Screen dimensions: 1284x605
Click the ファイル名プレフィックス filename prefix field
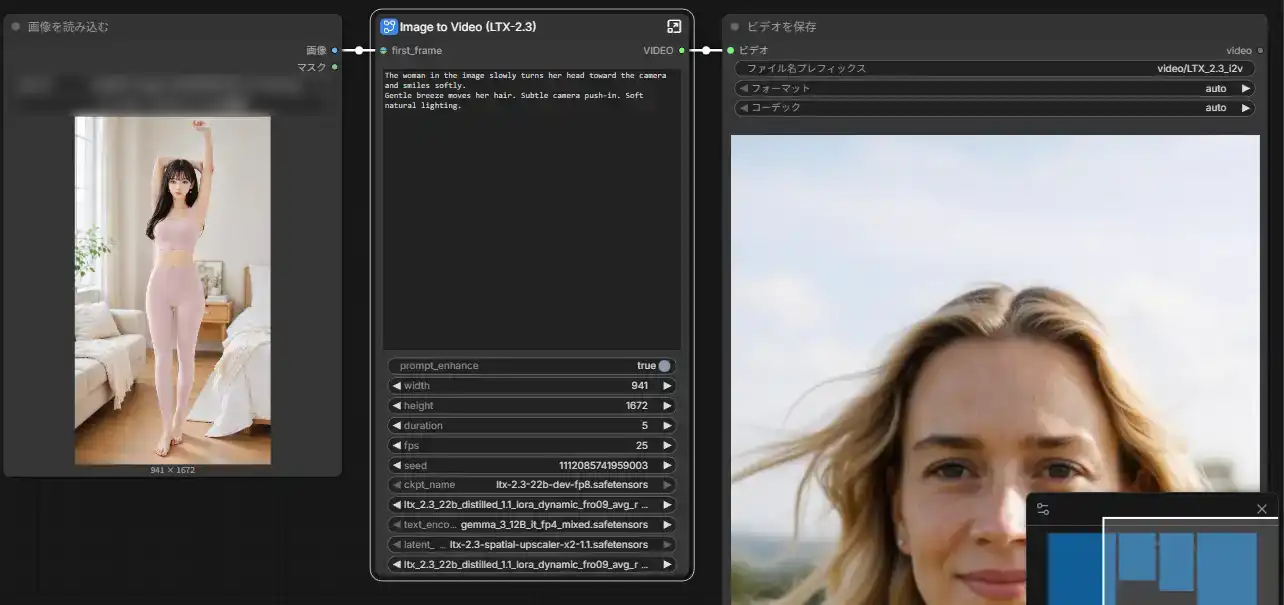click(x=995, y=69)
